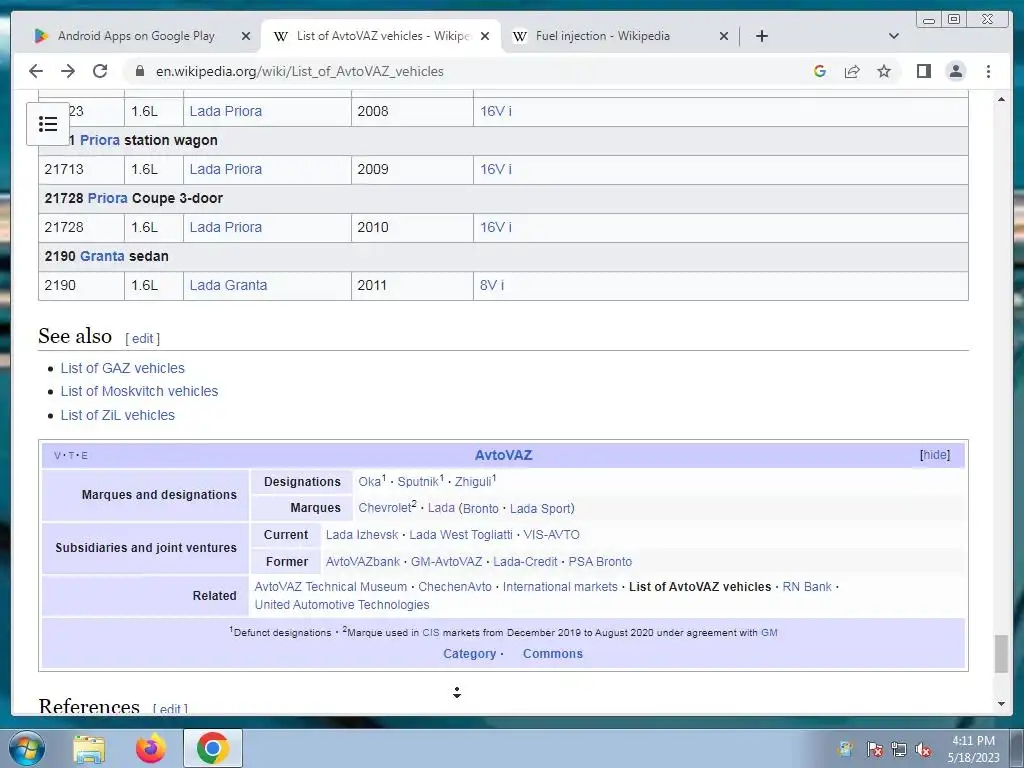Toggle the Wikipedia table of contents button

tap(48, 123)
